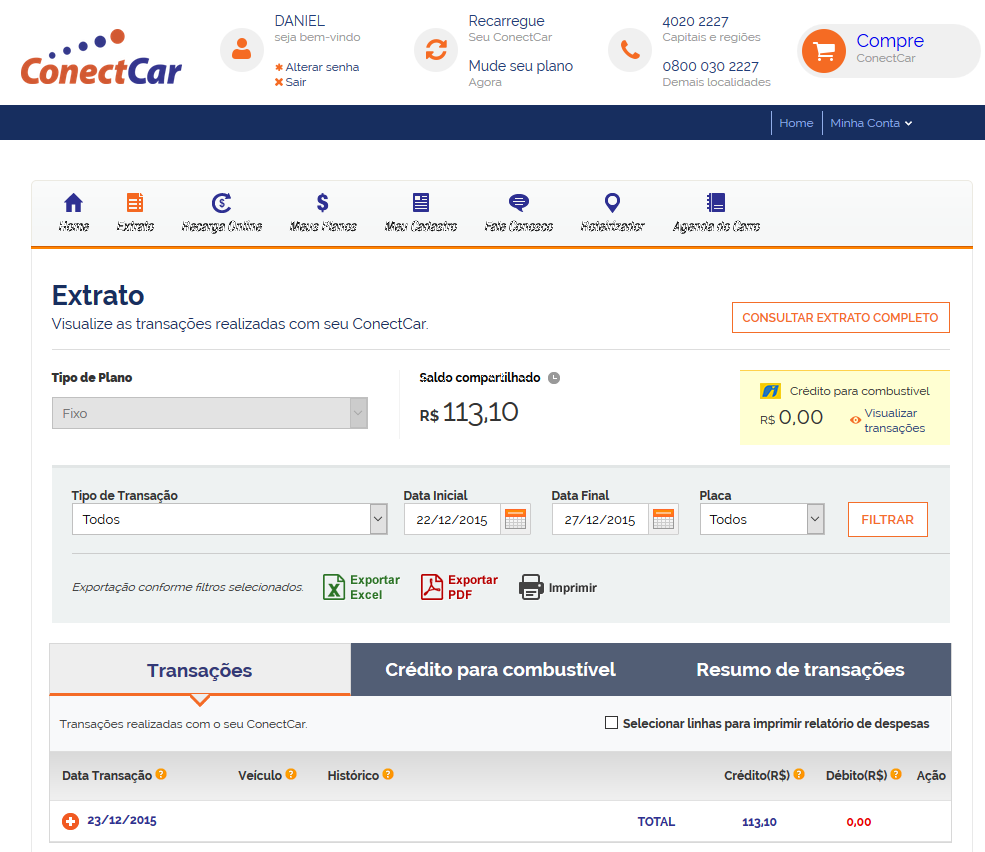Click phone number 0800 030 2227
The image size is (985, 852).
tap(710, 66)
